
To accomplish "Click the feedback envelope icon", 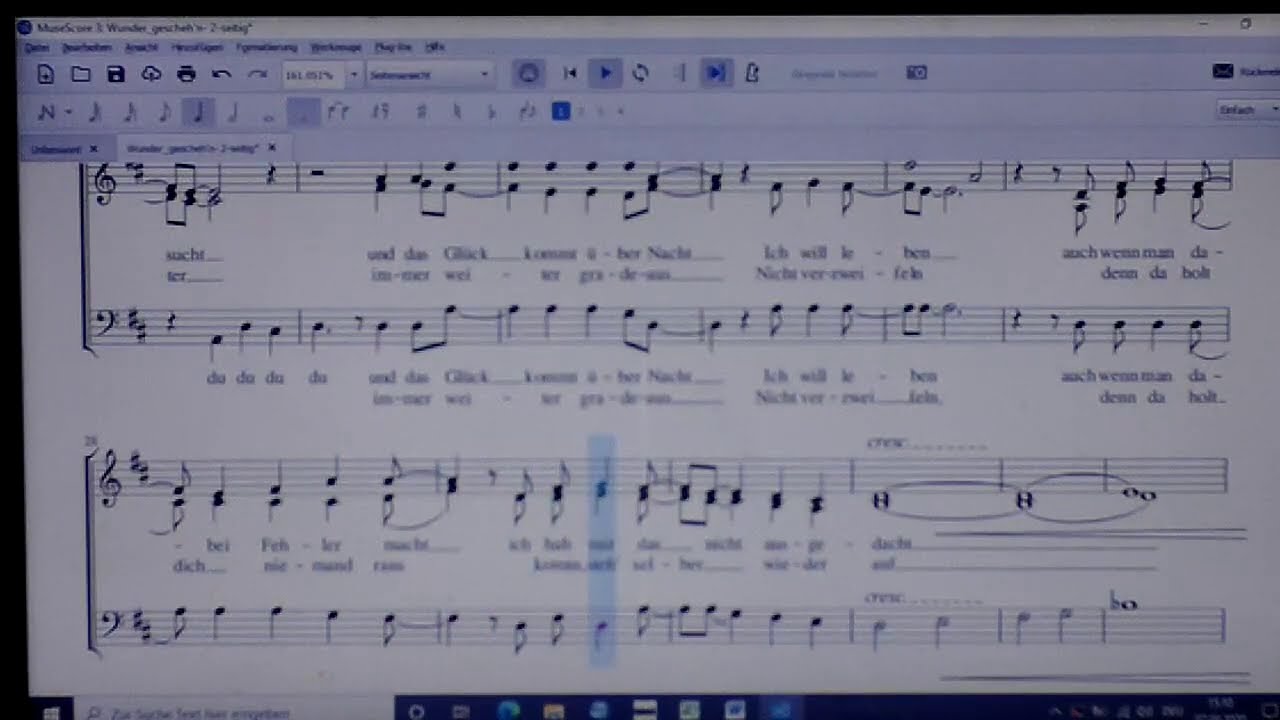I will click(1222, 72).
